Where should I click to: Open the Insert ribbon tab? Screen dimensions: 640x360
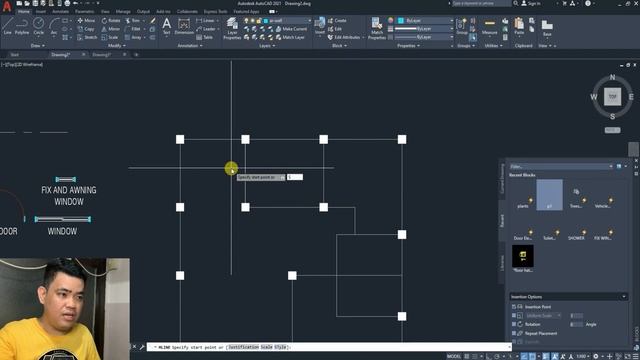[x=40, y=11]
